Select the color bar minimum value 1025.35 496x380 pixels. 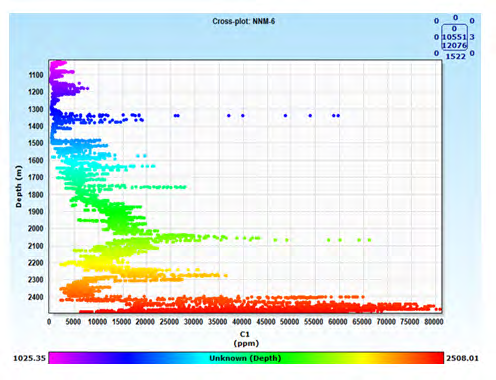pyautogui.click(x=29, y=358)
